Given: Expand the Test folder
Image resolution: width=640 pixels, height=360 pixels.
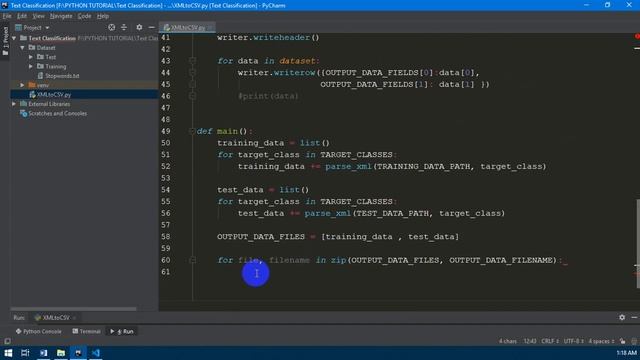Looking at the screenshot, I should 31,57.
